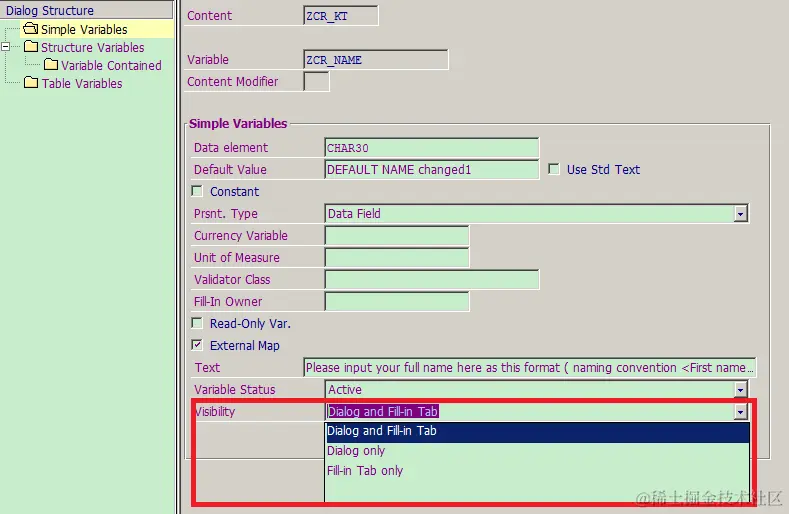Open the Table Variables folder icon
Image resolution: width=789 pixels, height=514 pixels.
point(31,83)
